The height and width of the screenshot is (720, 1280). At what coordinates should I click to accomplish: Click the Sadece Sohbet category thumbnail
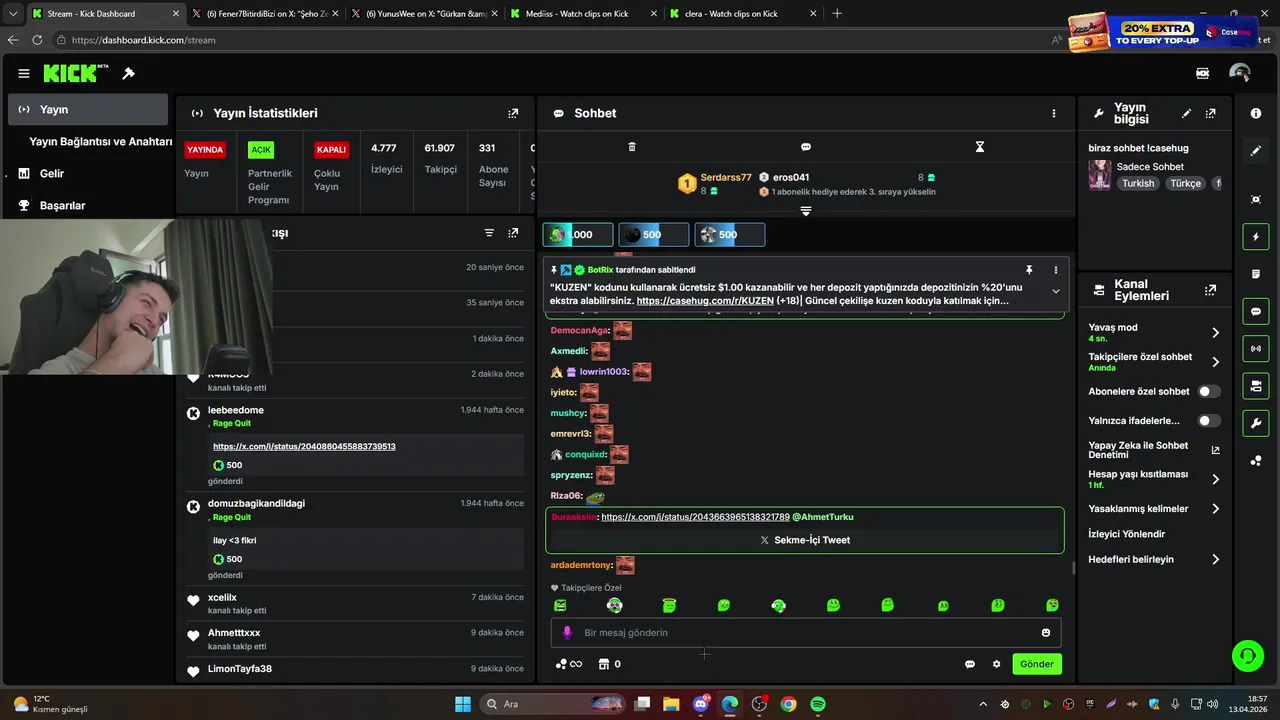click(1099, 175)
